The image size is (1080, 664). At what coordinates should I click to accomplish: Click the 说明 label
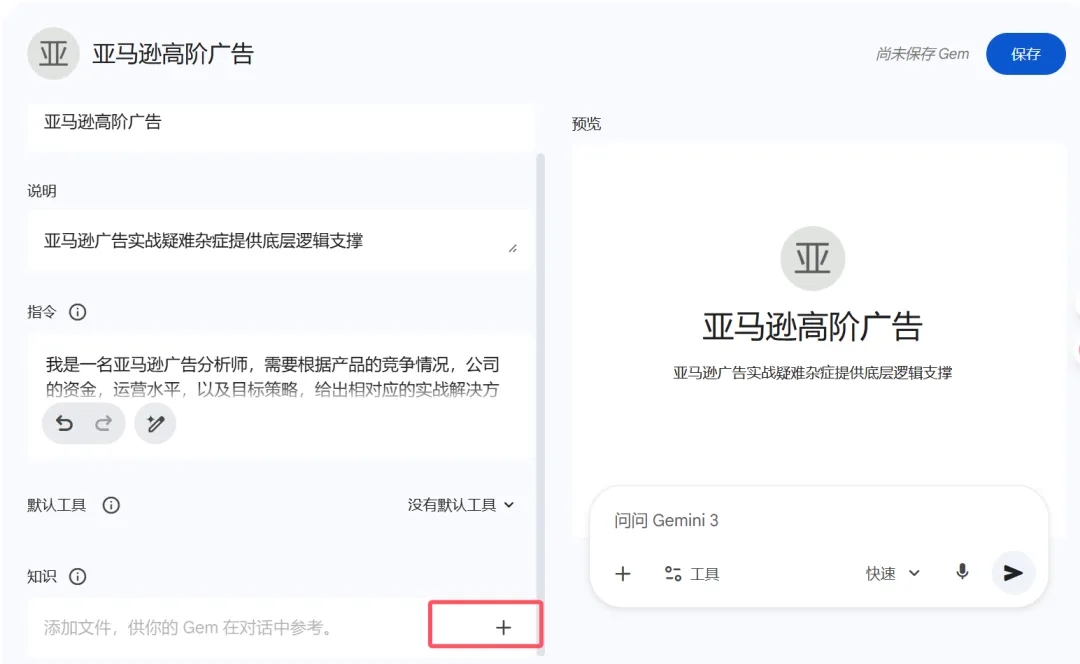41,191
